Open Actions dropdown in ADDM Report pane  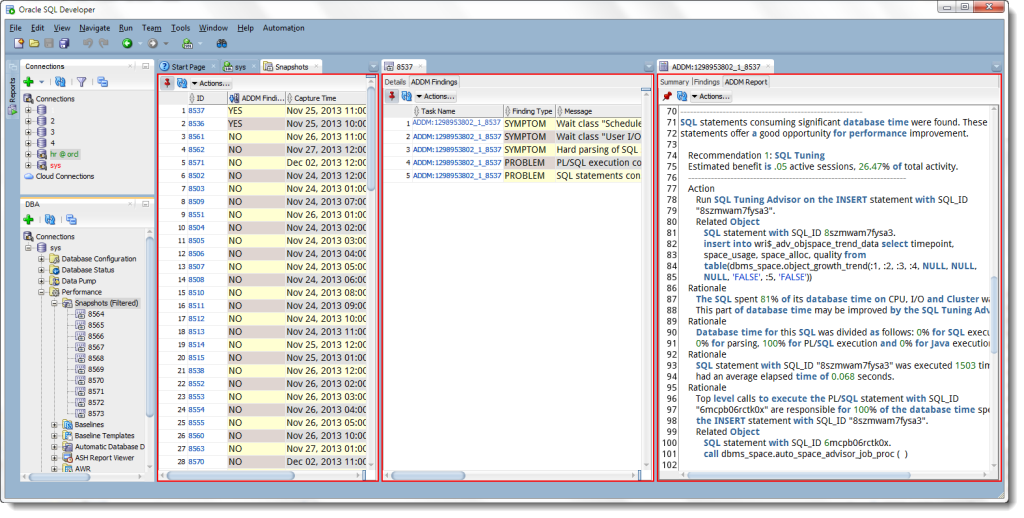click(711, 96)
